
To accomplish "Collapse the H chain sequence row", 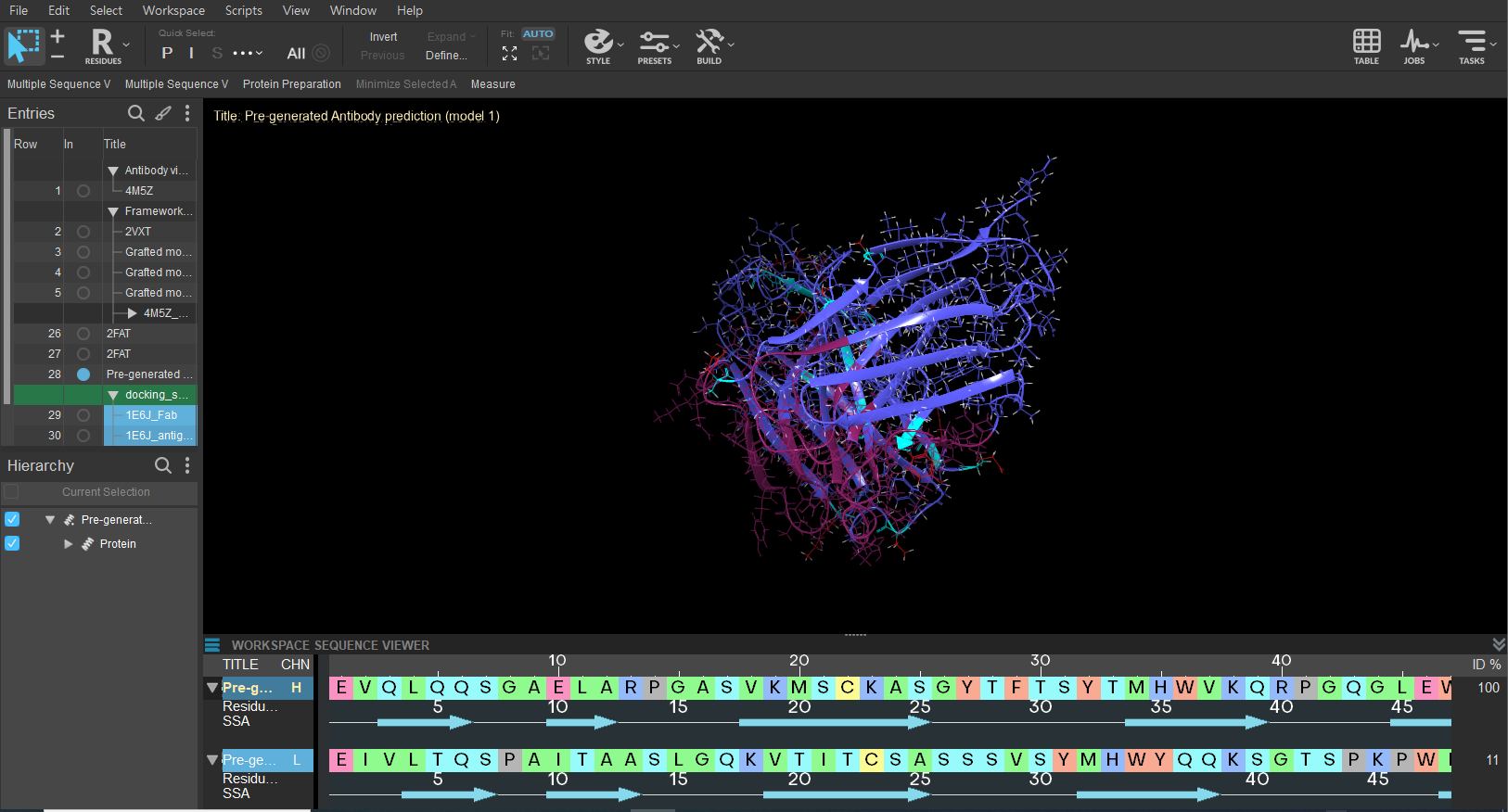I will [212, 688].
